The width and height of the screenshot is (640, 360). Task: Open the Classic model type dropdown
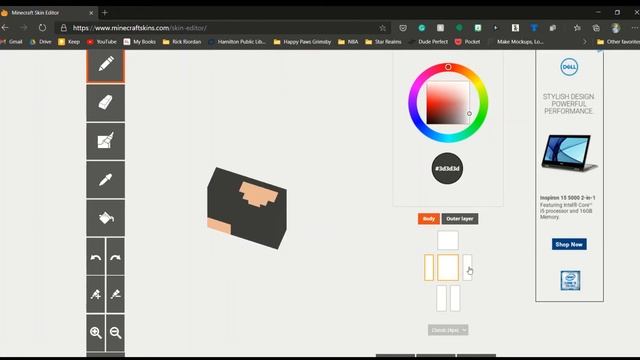(448, 330)
